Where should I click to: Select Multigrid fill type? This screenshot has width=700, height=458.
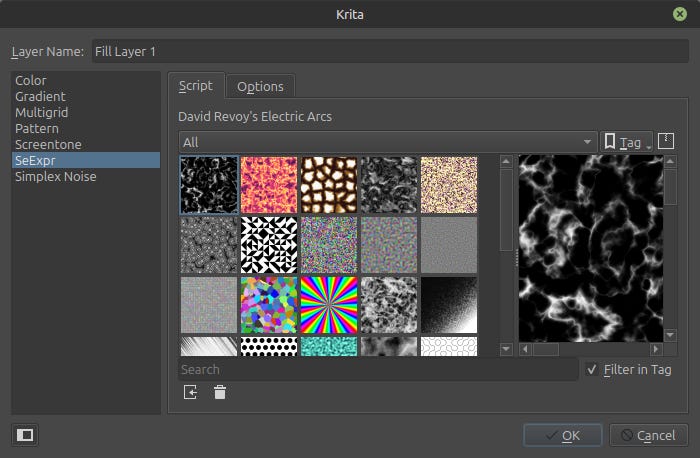pos(86,112)
